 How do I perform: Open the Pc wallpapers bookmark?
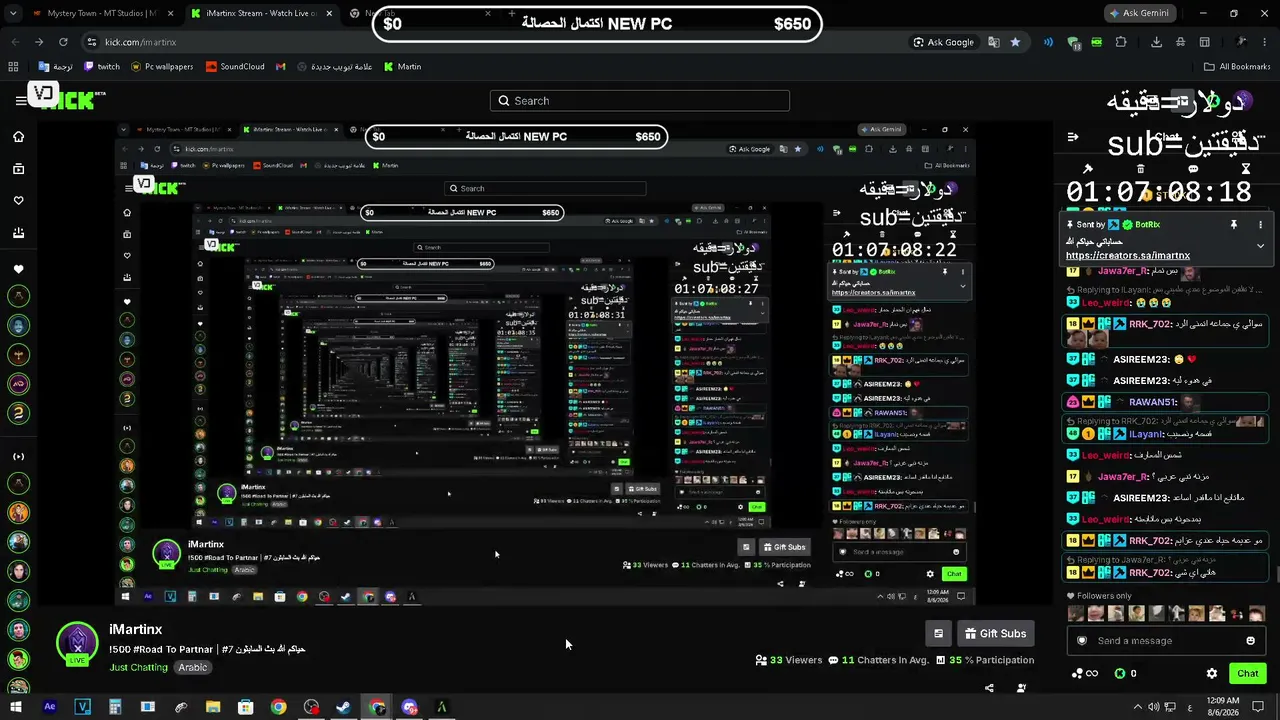coord(162,67)
